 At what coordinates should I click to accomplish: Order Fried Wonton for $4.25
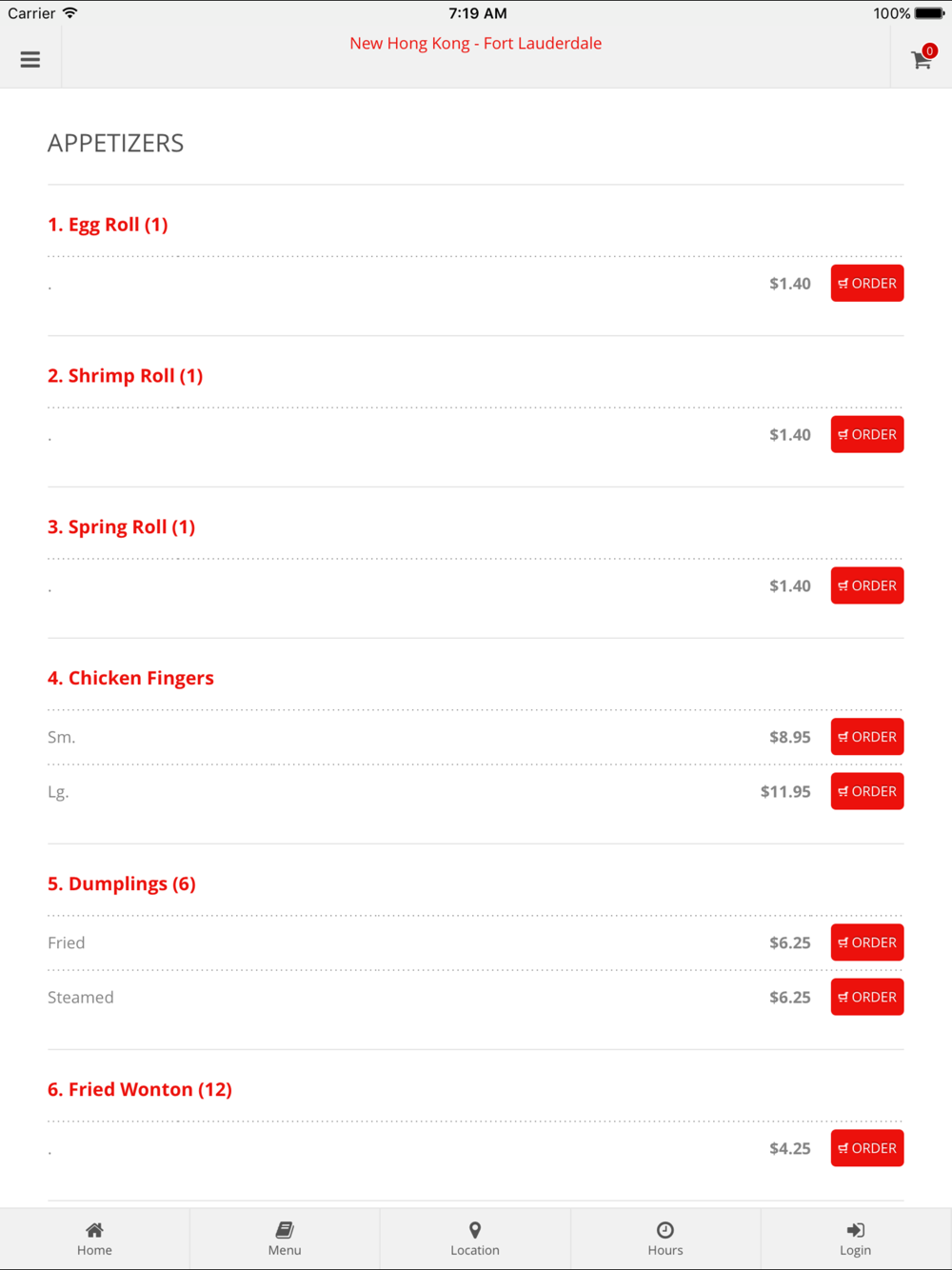tap(867, 1148)
